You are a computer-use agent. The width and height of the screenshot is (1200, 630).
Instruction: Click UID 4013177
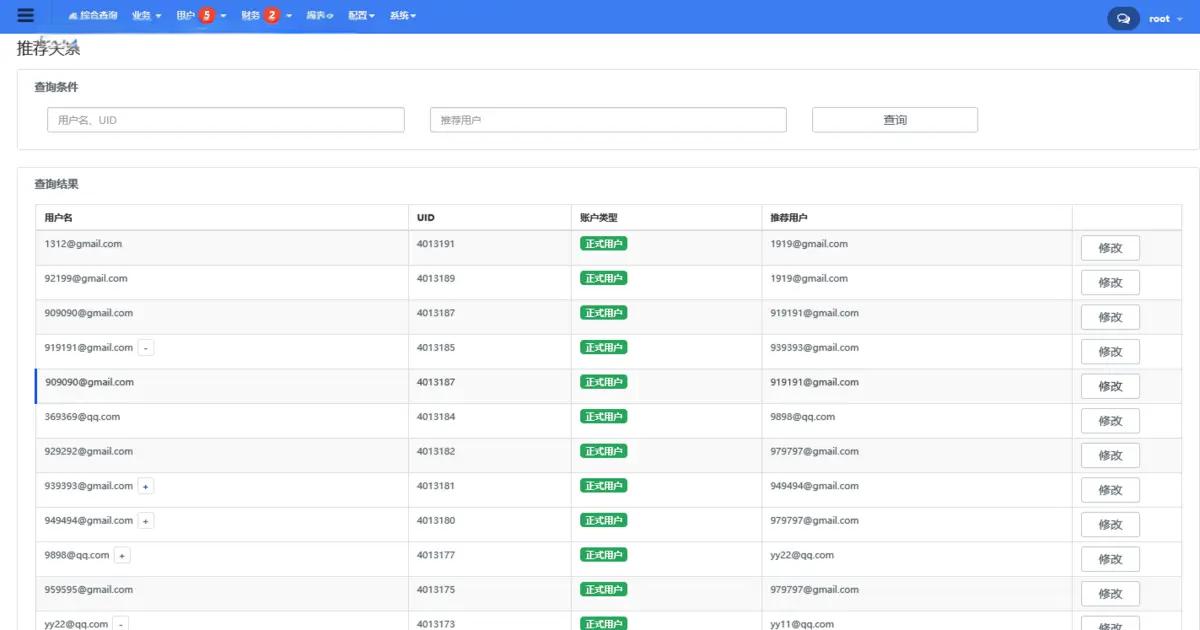[x=436, y=555]
